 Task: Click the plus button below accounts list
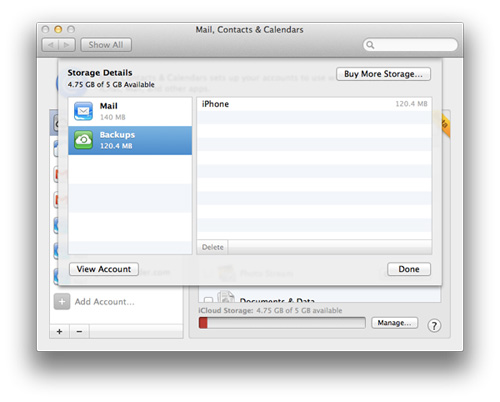[x=60, y=332]
